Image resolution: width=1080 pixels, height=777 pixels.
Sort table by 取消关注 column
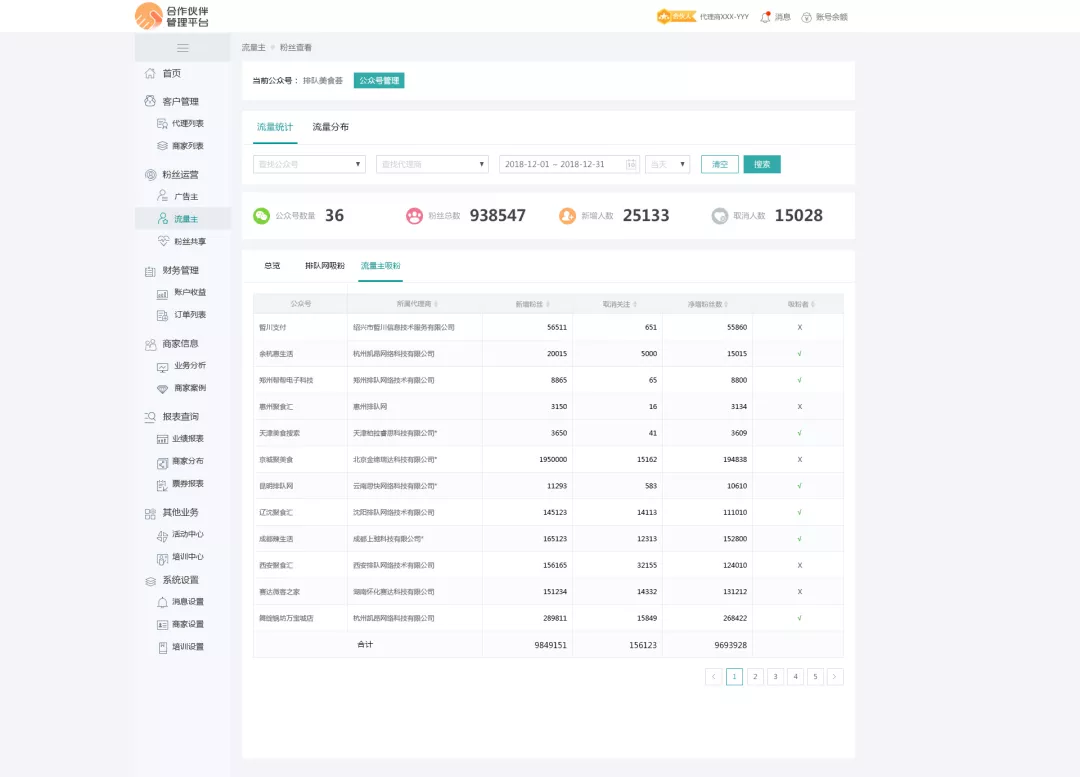click(620, 303)
